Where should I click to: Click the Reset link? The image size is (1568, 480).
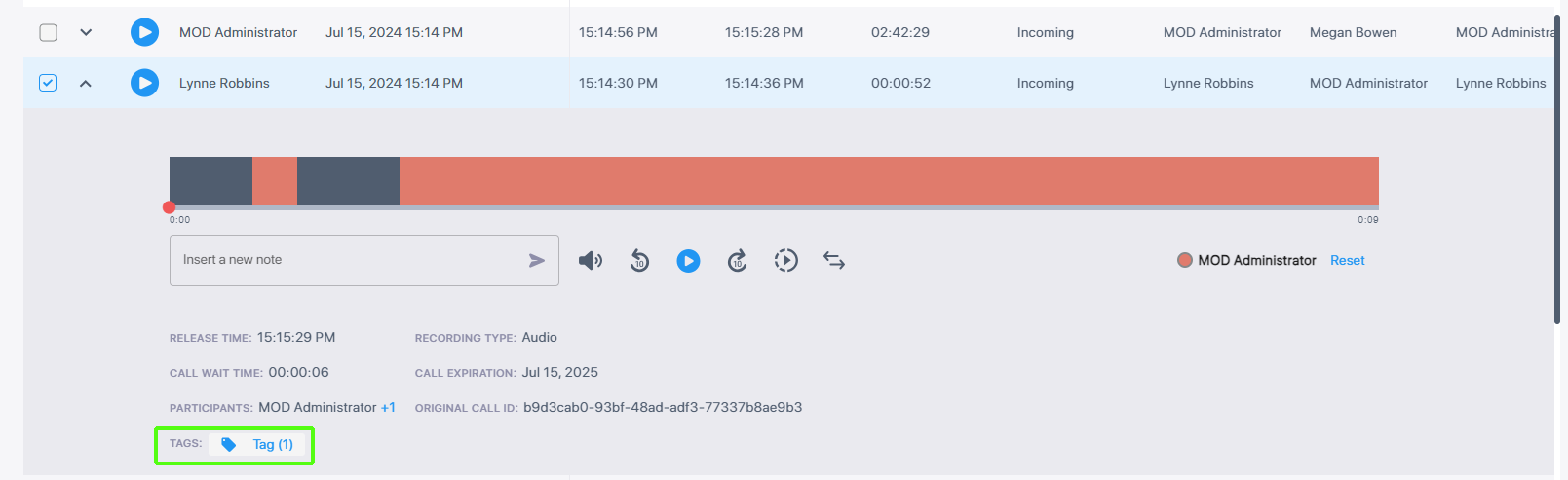(x=1347, y=261)
